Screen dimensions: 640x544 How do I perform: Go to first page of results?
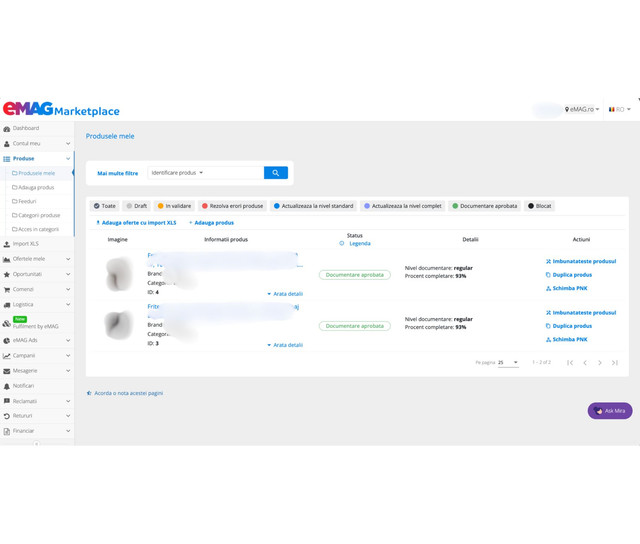pos(570,362)
